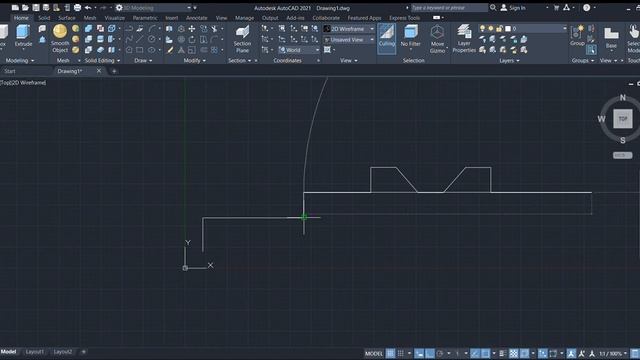Switch to the Mesh ribbon tab

point(90,18)
